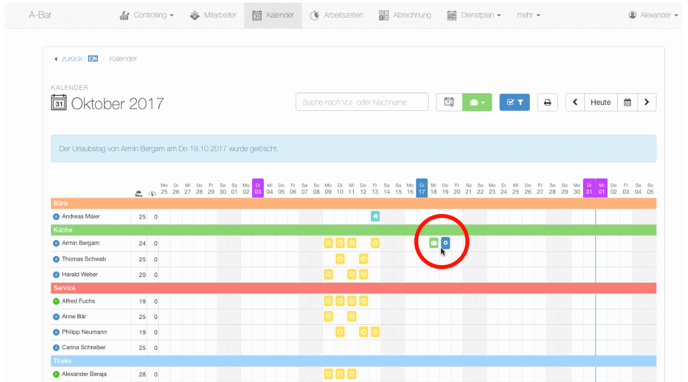This screenshot has height=382, width=688.
Task: Expand the Controlling menu
Action: [147, 15]
